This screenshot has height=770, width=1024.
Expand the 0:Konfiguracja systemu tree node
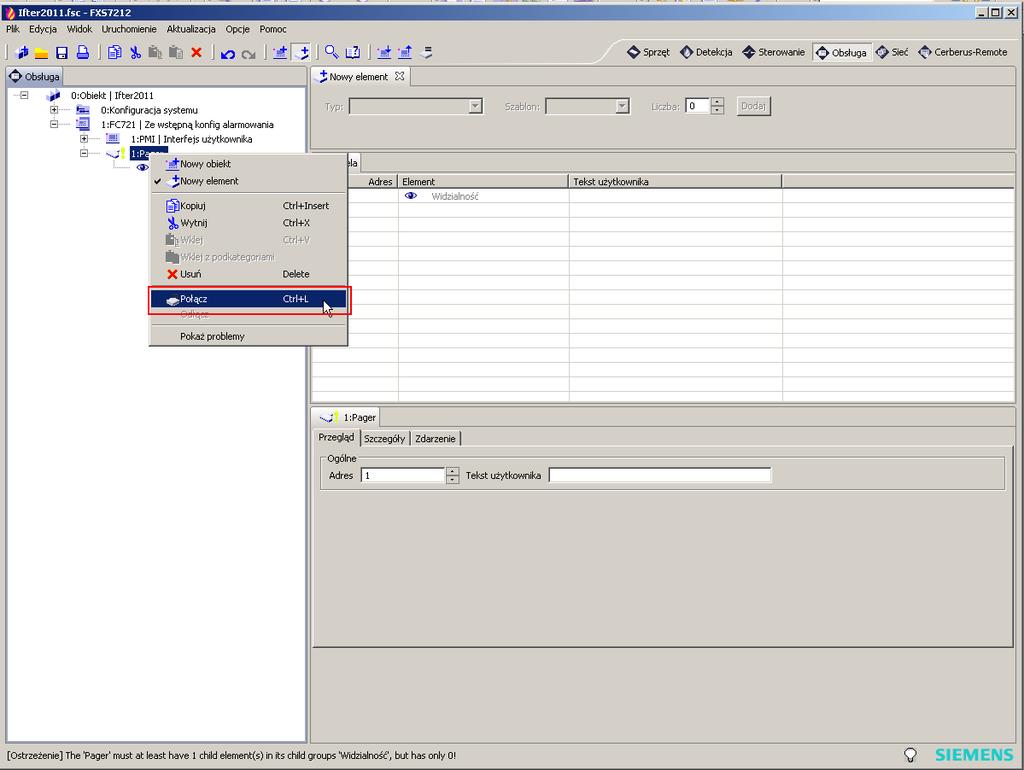coord(54,110)
